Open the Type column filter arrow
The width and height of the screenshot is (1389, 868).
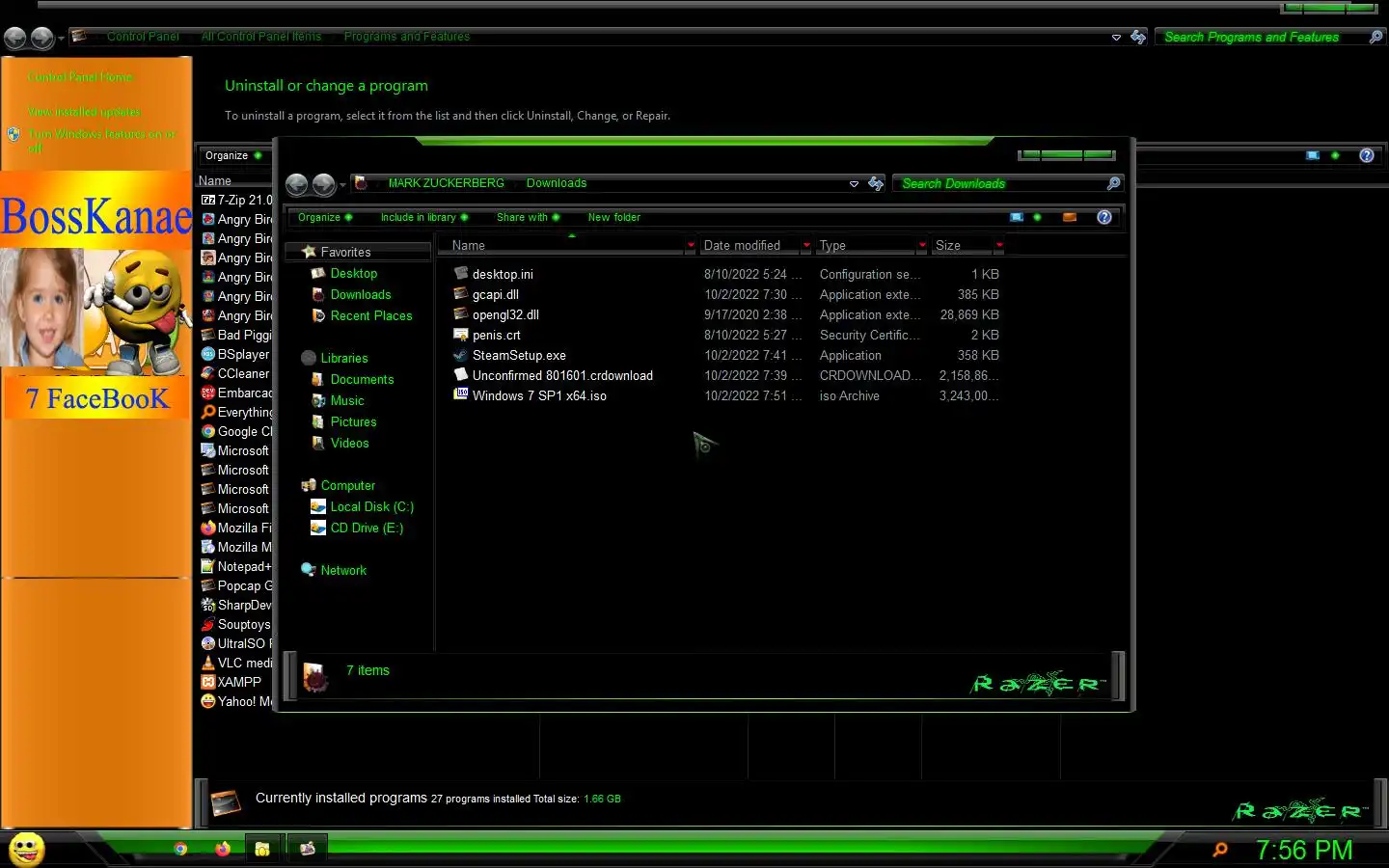click(x=922, y=246)
